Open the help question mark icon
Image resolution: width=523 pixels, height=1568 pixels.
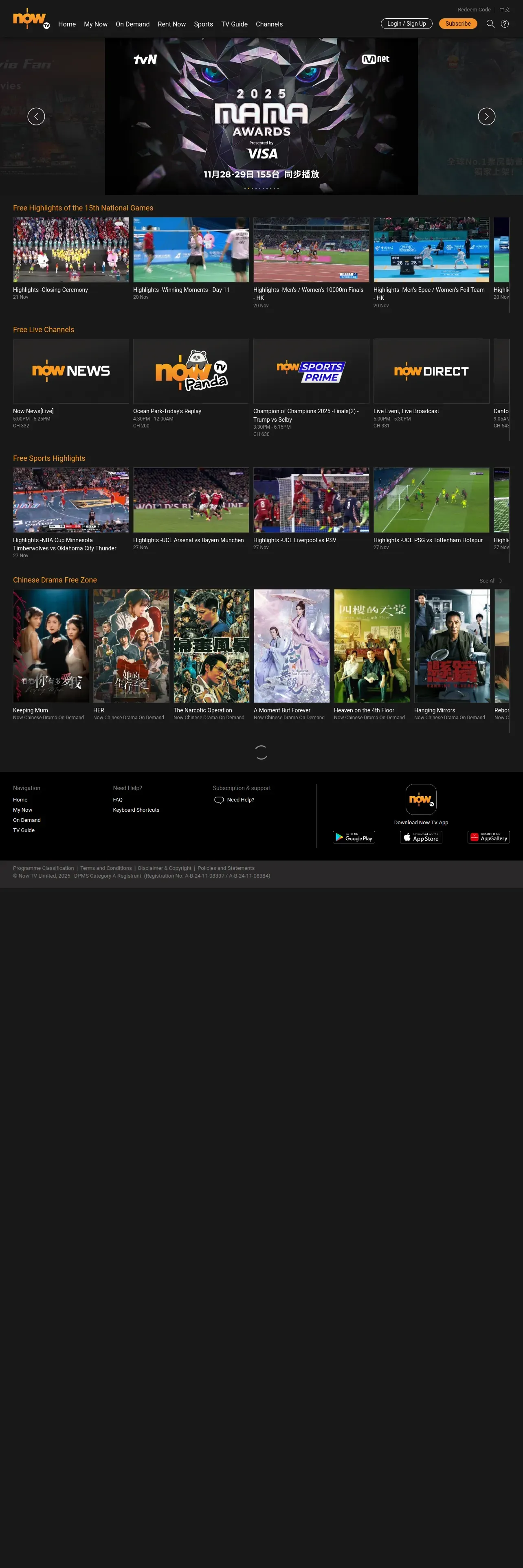pos(505,24)
